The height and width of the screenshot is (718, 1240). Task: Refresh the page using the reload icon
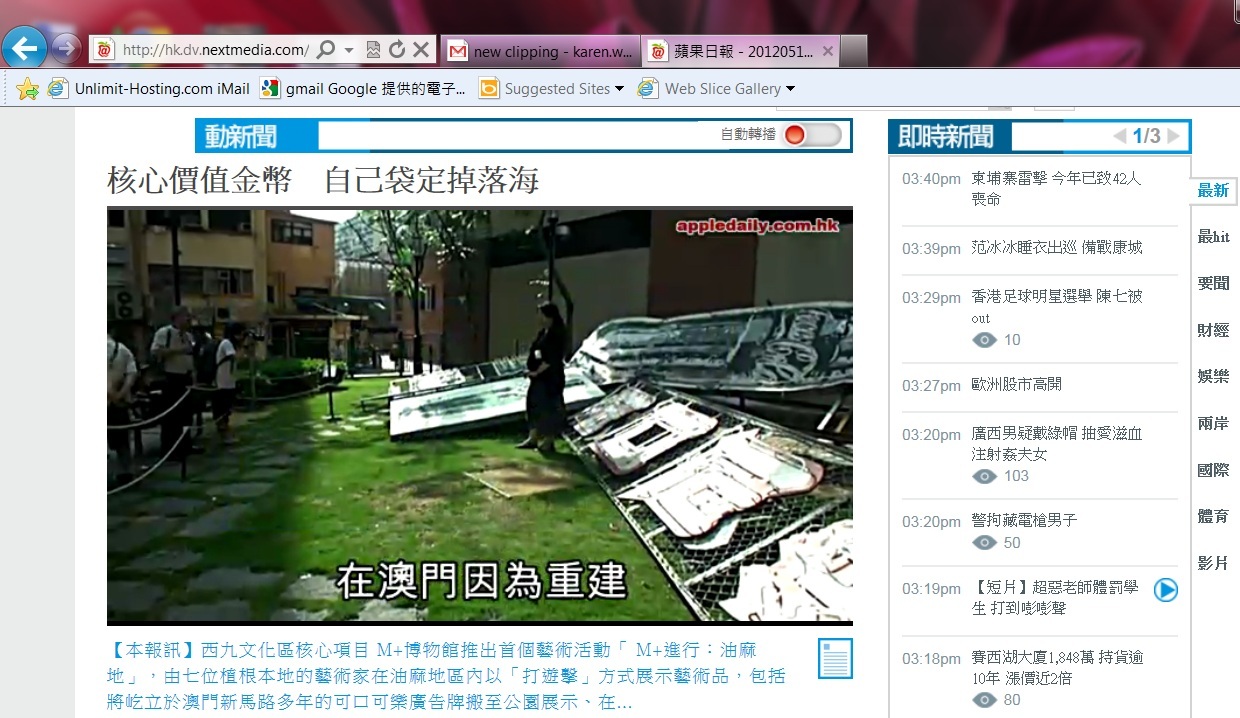click(397, 50)
